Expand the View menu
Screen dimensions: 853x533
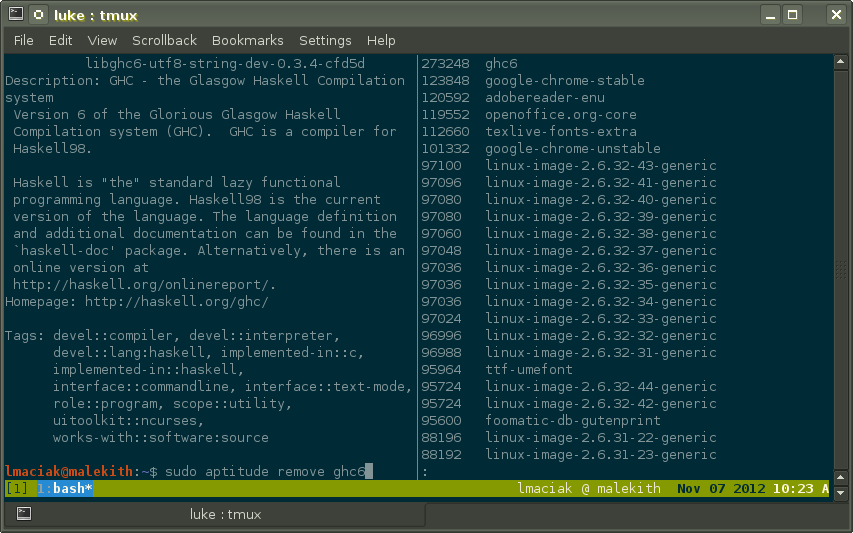pos(102,40)
